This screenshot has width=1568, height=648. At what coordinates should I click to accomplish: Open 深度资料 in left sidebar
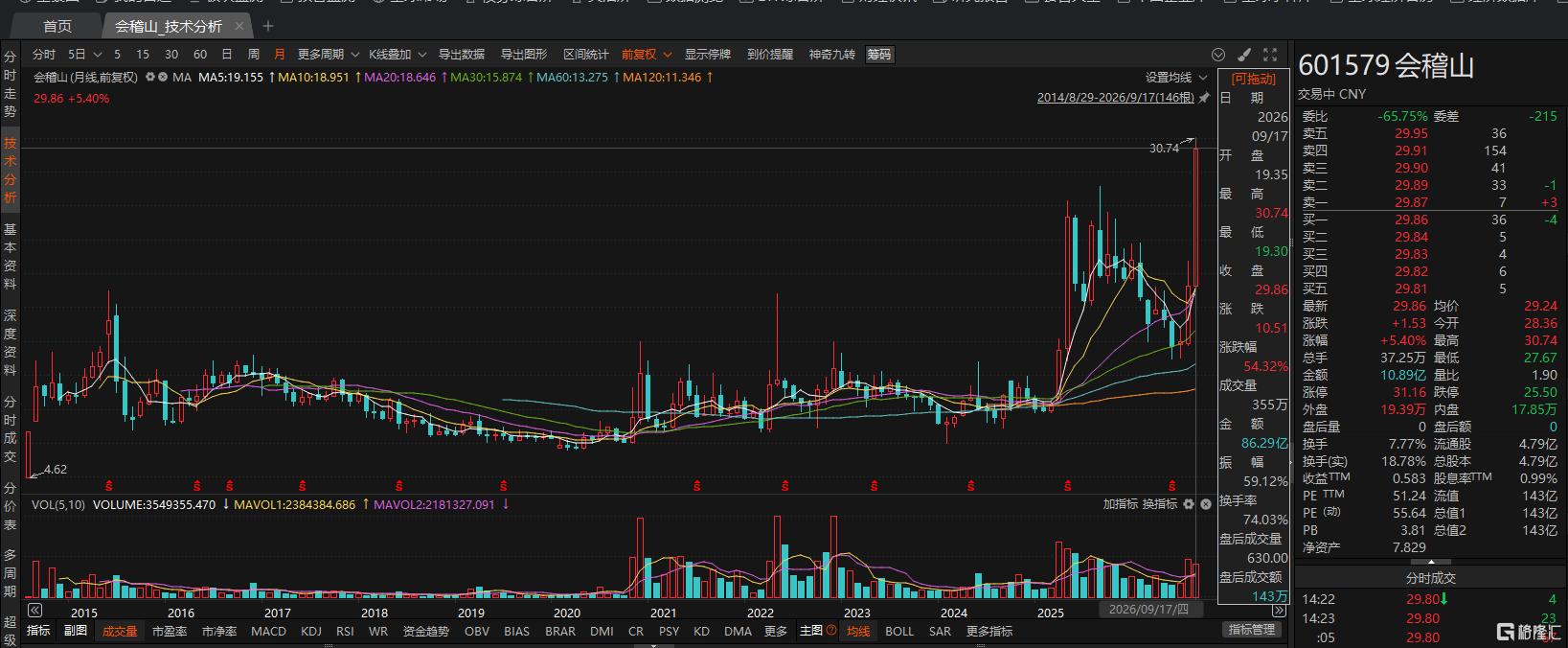coord(10,343)
